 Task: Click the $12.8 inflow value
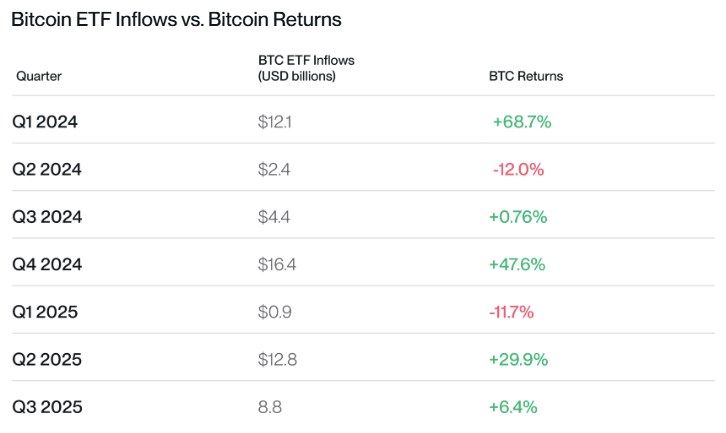click(x=276, y=360)
